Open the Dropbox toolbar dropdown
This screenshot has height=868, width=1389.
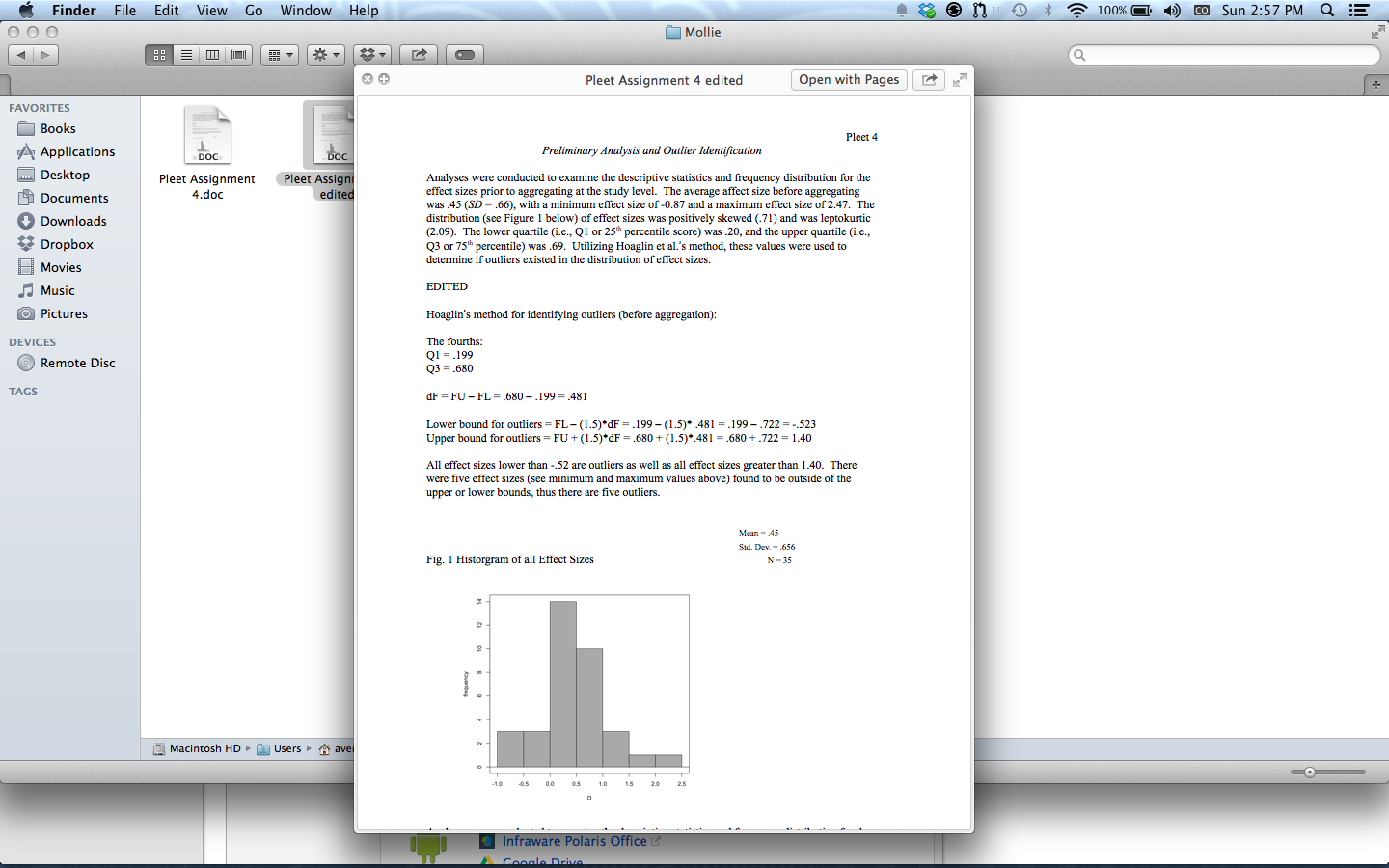click(371, 55)
